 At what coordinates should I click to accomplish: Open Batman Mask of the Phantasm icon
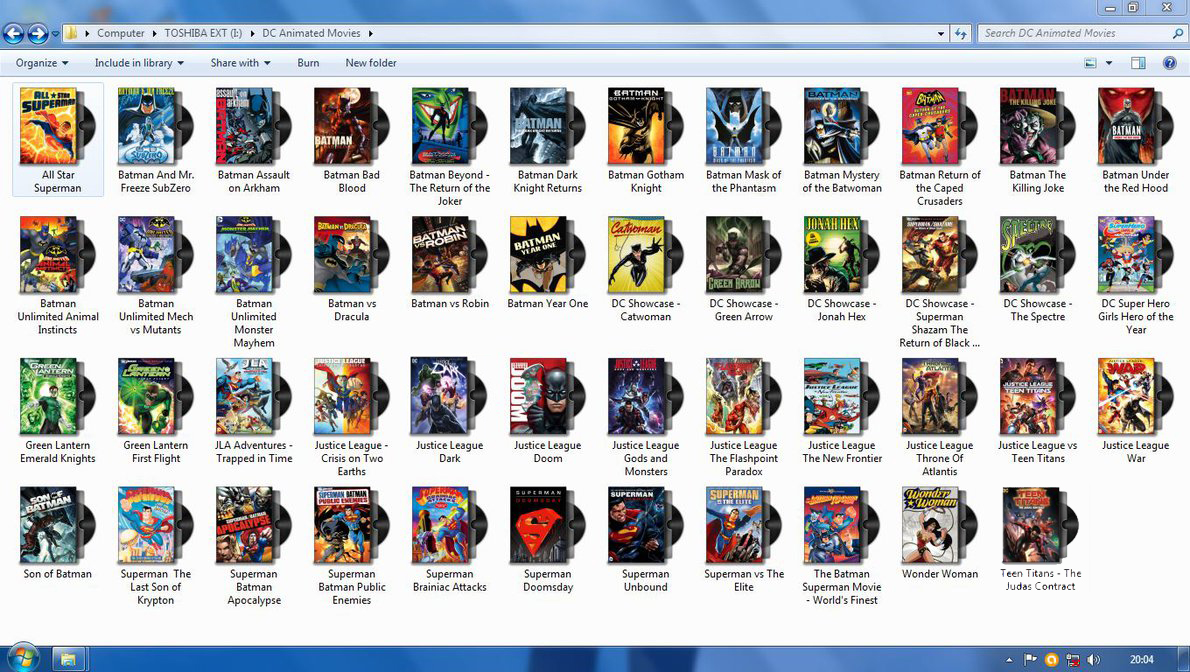pos(743,126)
